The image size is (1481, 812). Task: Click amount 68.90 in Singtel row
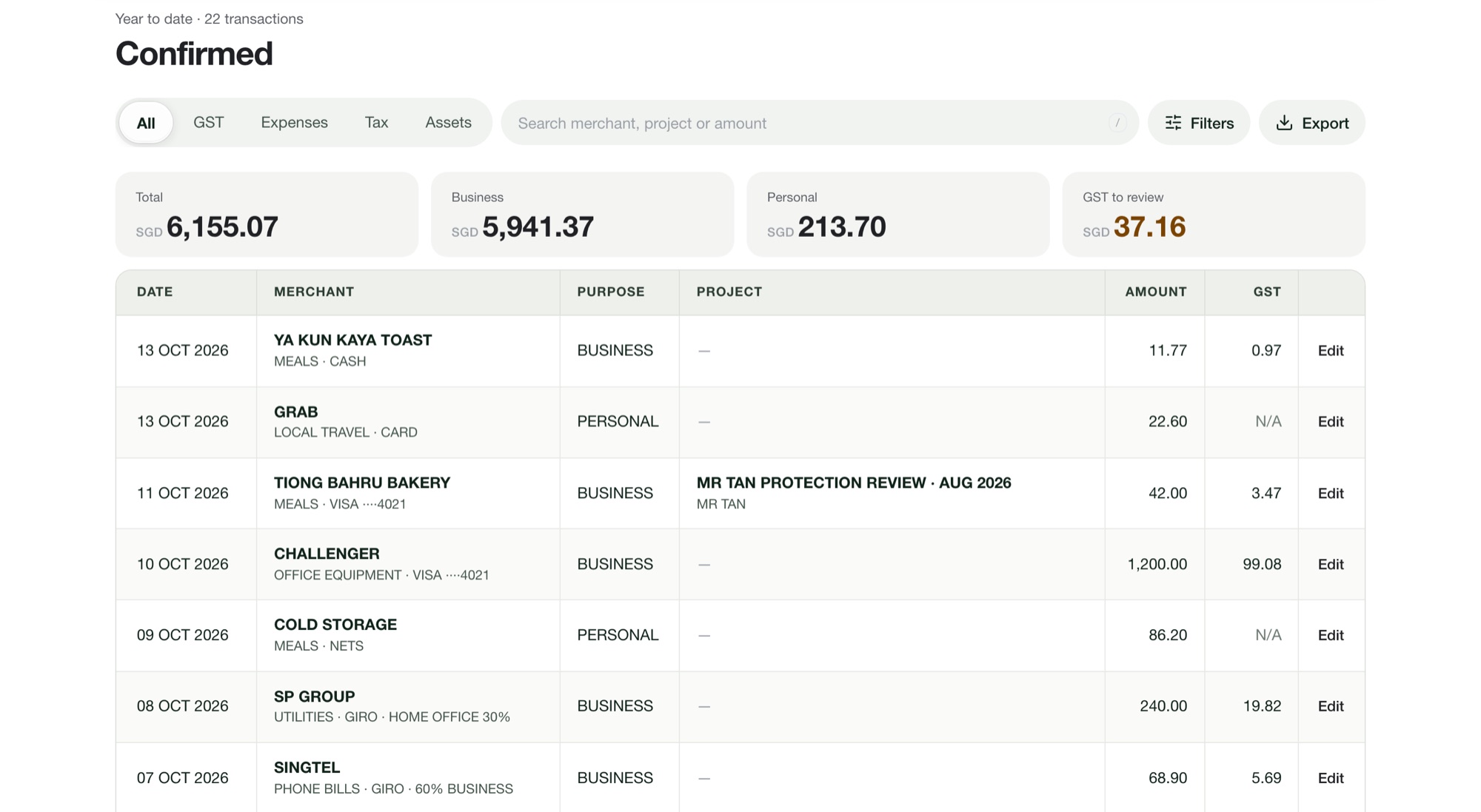pyautogui.click(x=1168, y=779)
